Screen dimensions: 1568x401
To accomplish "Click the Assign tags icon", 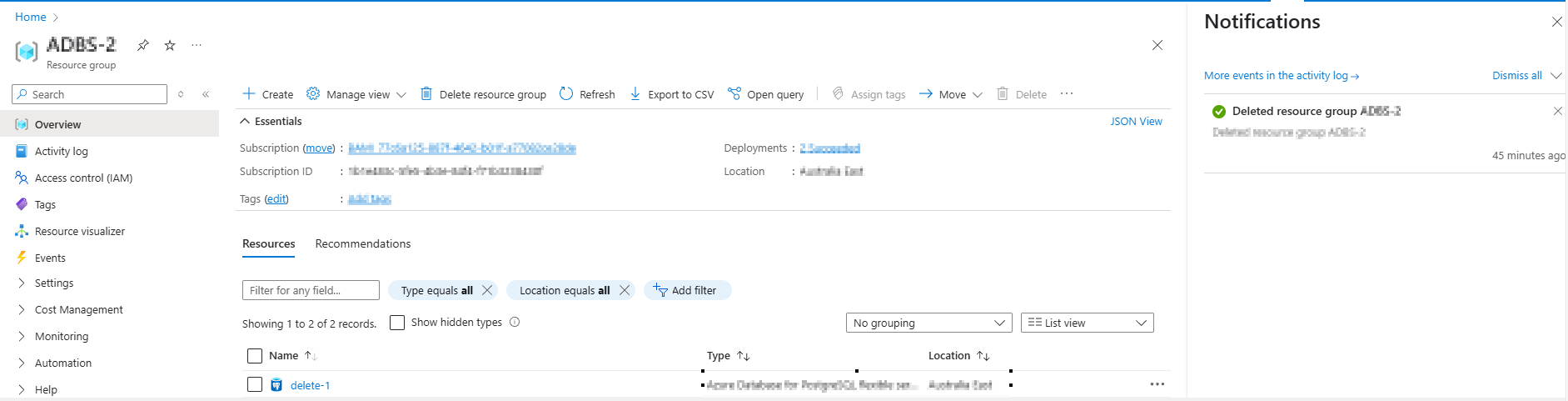I will 839,93.
